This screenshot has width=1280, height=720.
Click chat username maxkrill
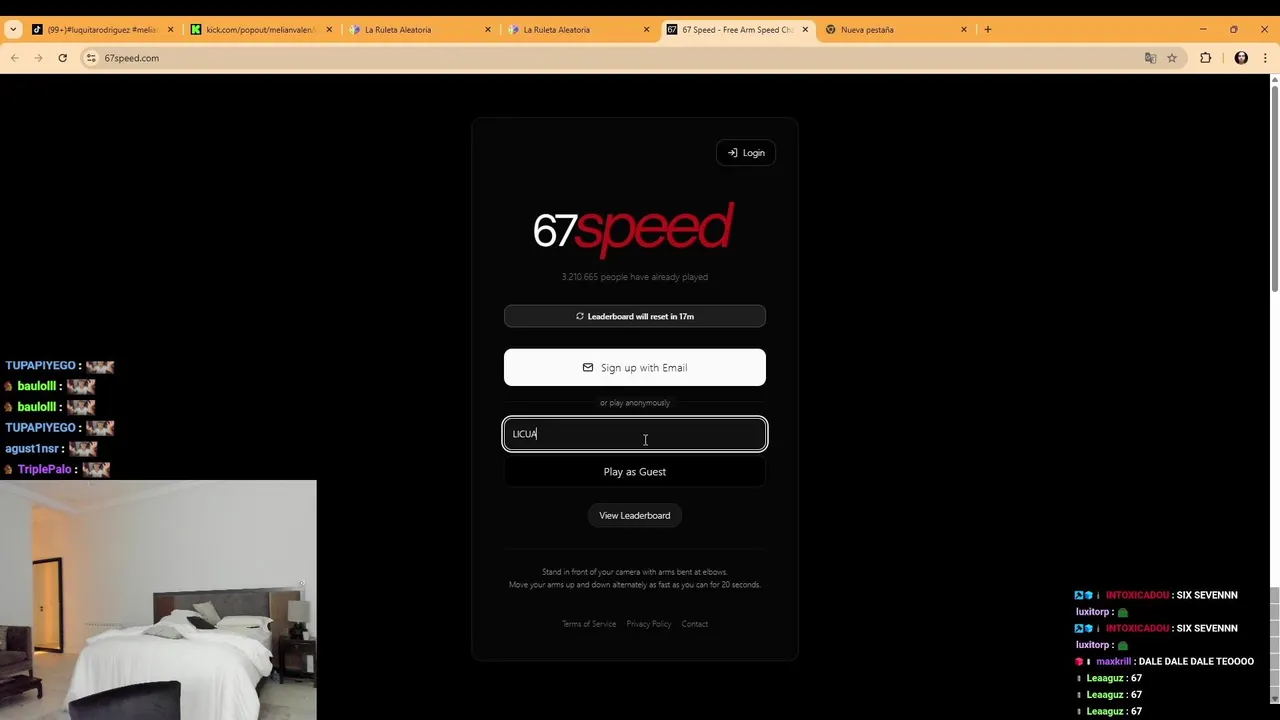click(1114, 662)
